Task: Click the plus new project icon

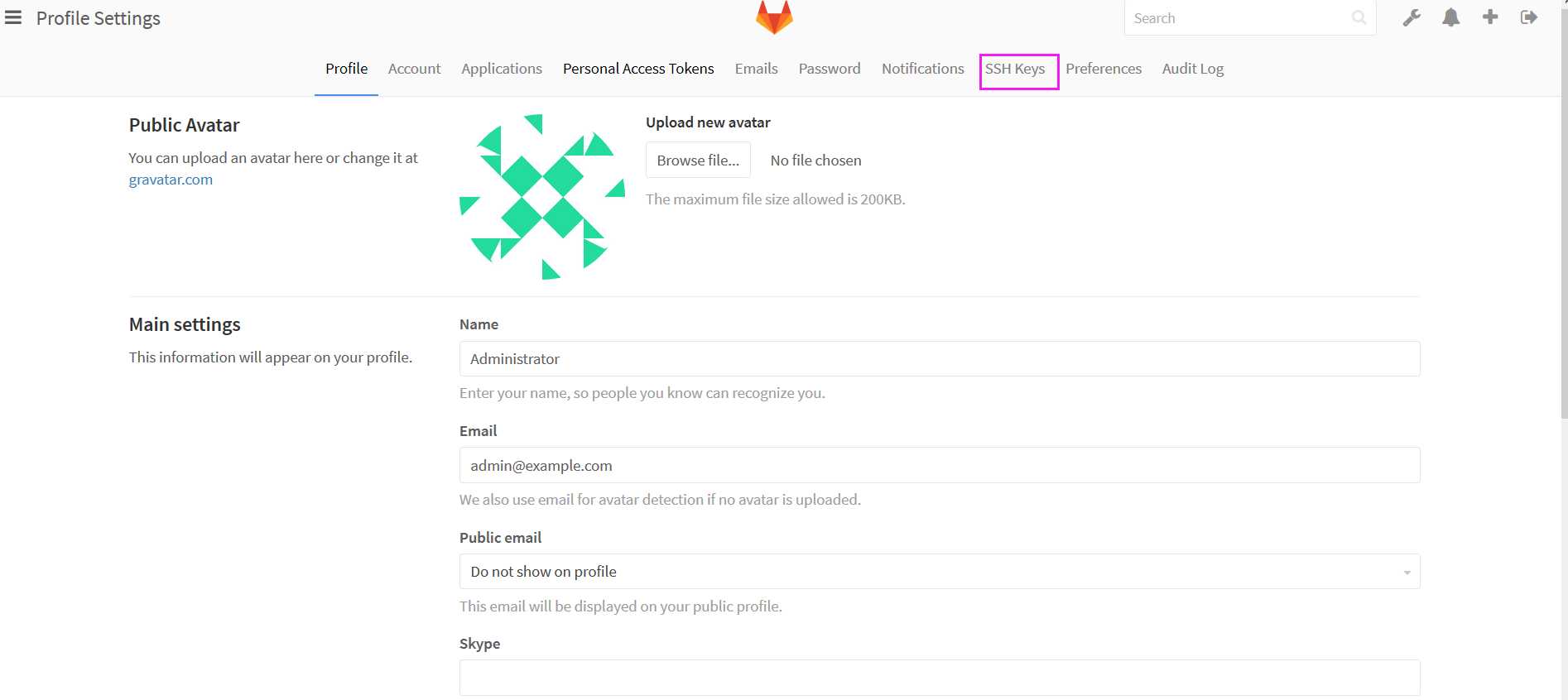Action: (x=1490, y=17)
